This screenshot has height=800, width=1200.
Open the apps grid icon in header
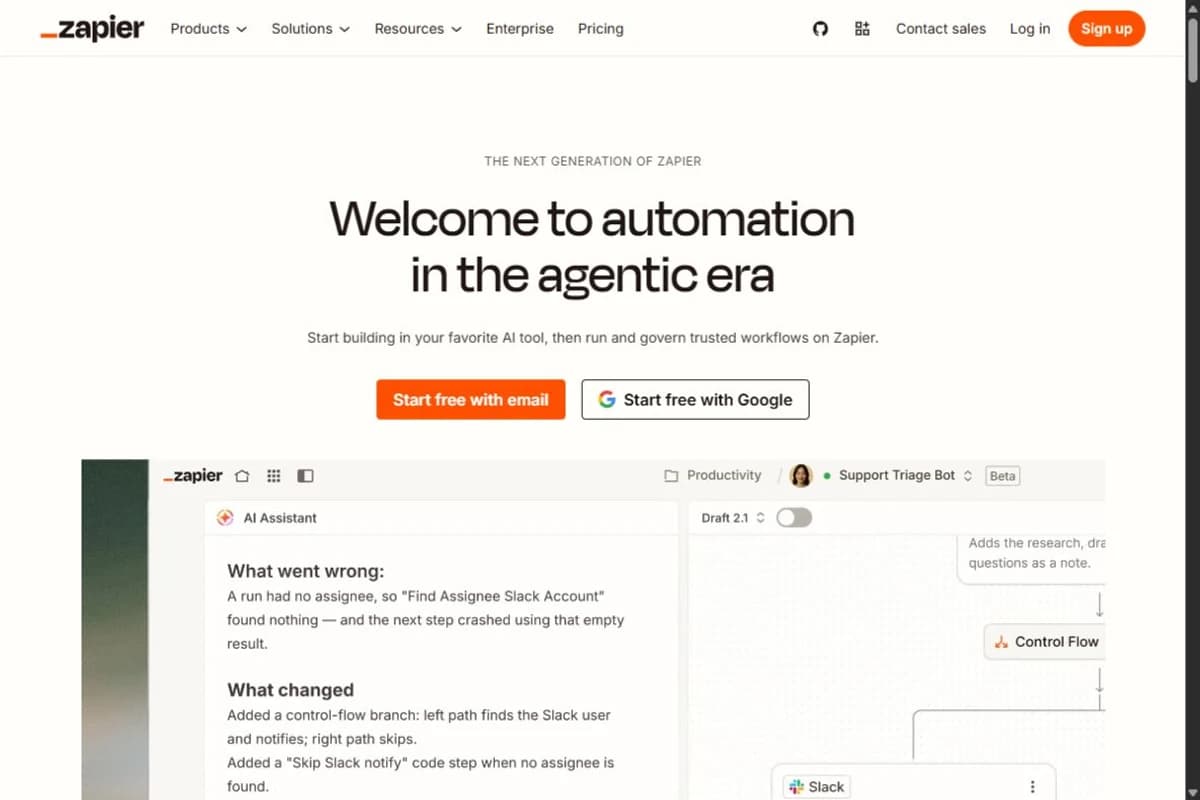(x=862, y=29)
